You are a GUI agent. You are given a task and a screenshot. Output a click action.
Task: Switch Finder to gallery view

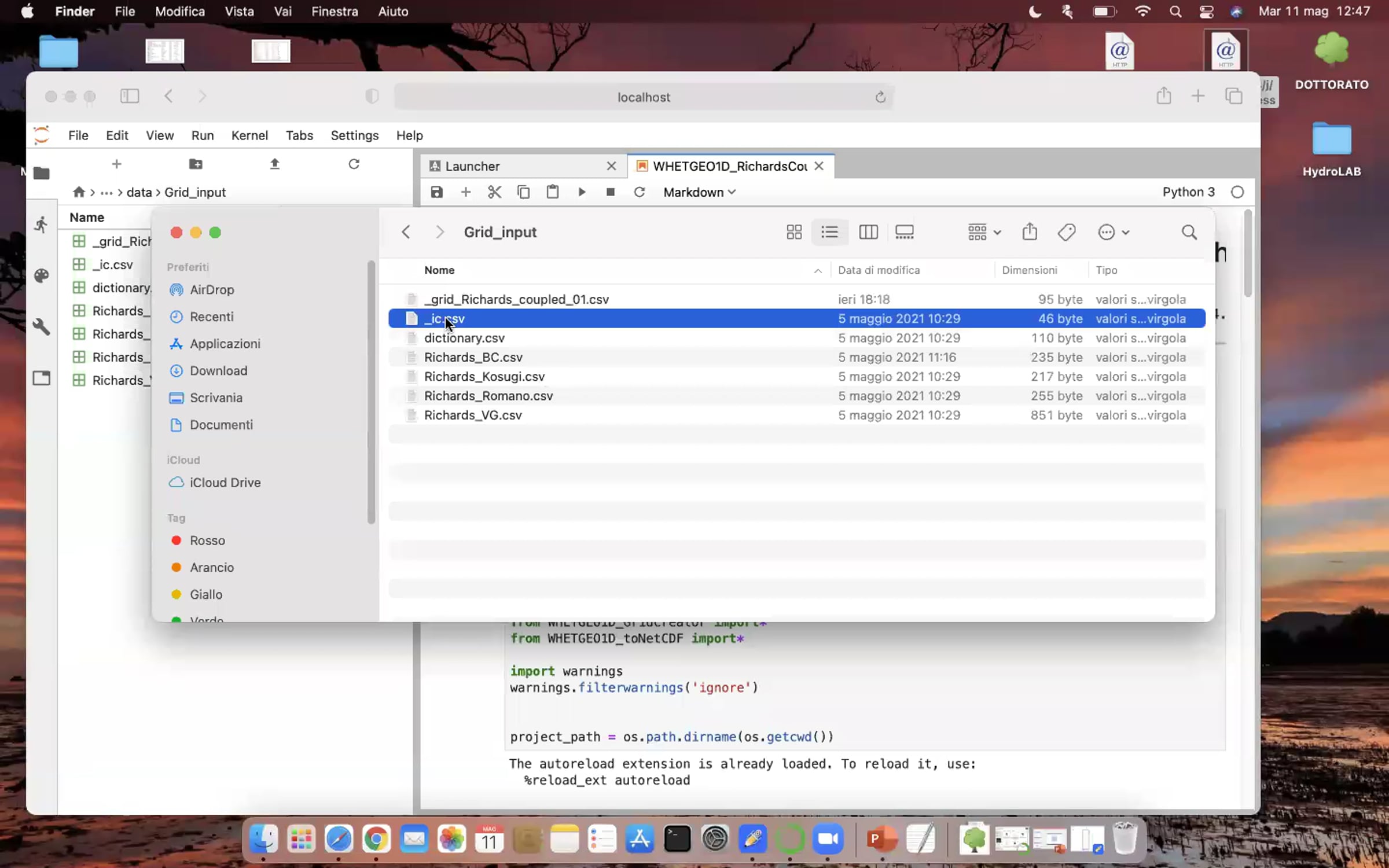[904, 232]
